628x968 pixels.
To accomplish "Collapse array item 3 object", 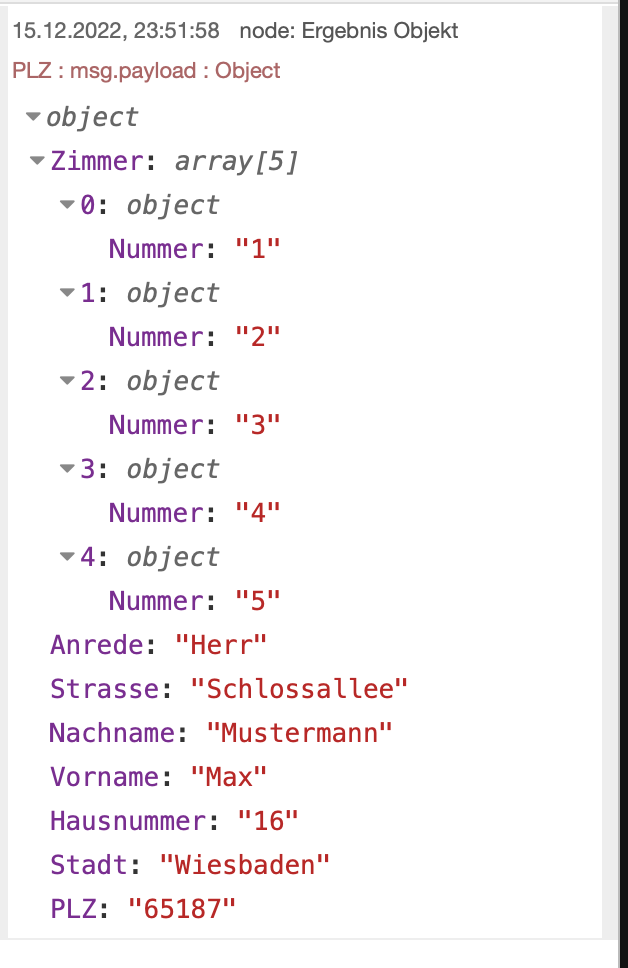I will 67,469.
